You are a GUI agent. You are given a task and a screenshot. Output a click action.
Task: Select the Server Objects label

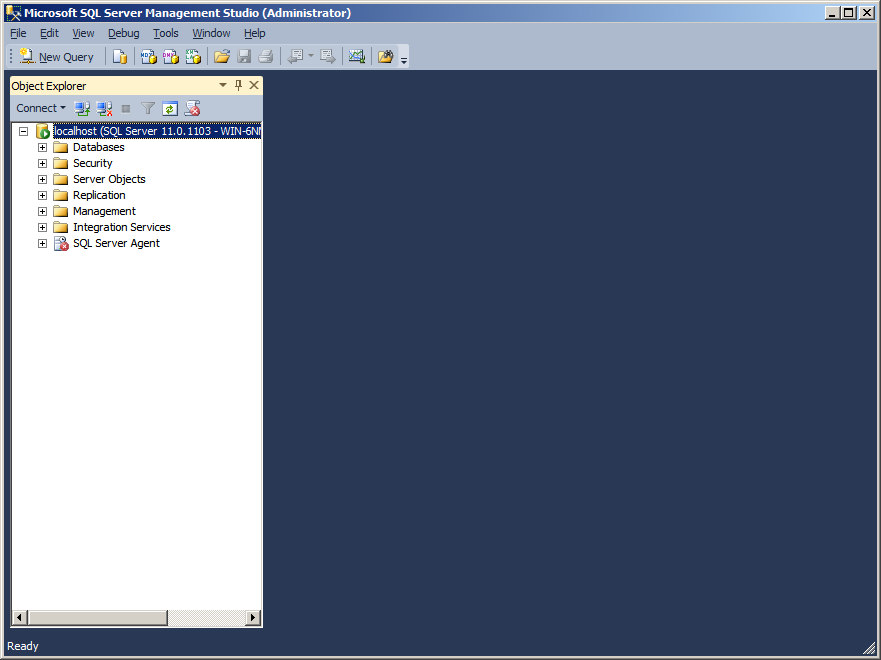coord(109,179)
